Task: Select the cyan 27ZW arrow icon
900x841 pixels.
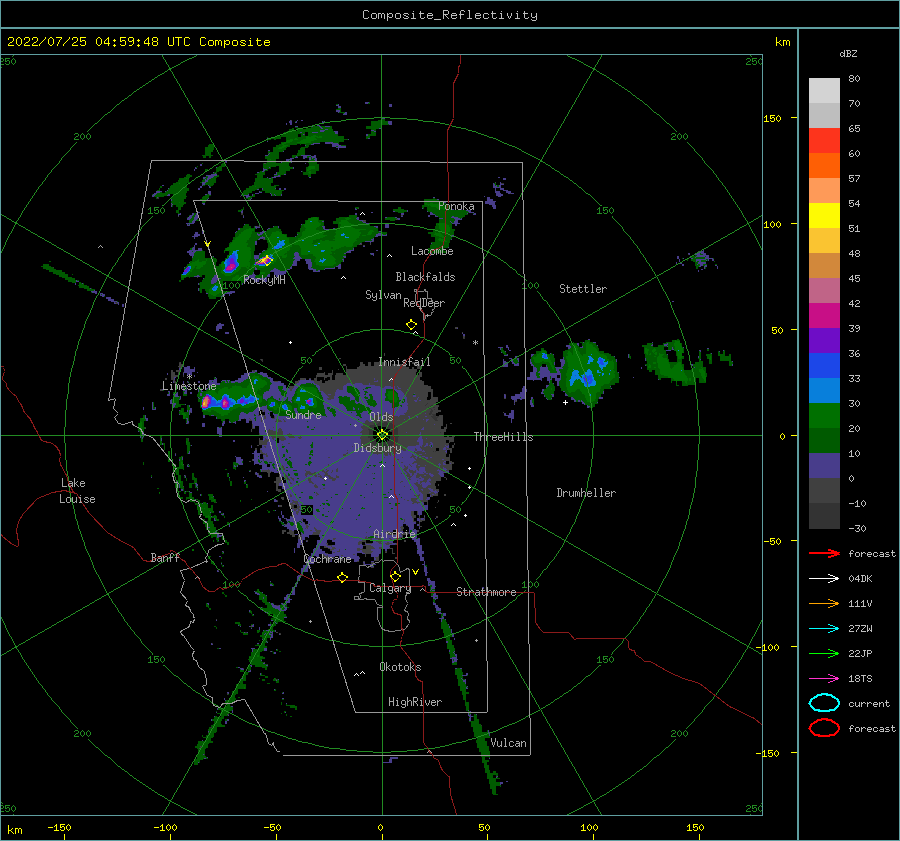Action: pyautogui.click(x=824, y=629)
